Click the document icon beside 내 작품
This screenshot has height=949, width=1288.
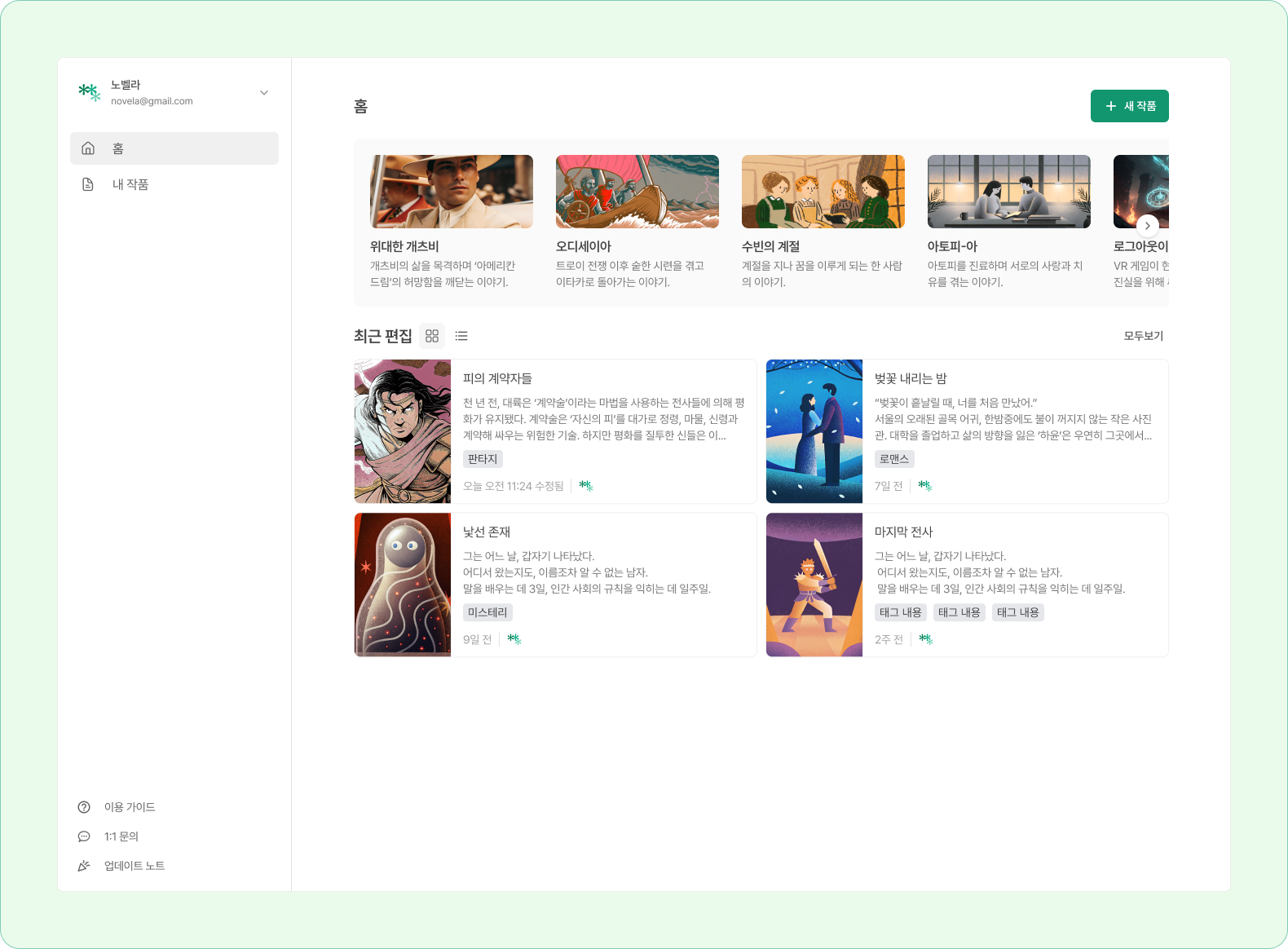[88, 184]
